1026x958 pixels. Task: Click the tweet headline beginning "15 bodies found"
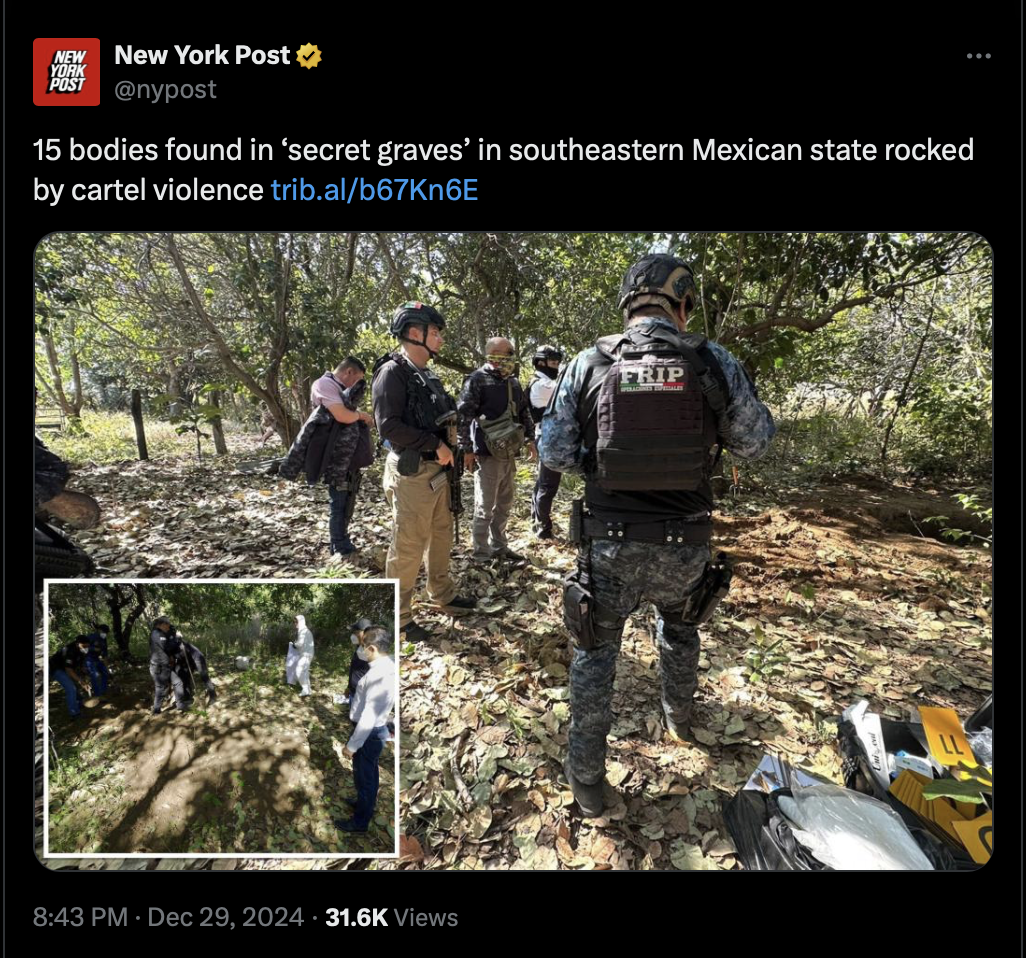coord(503,170)
